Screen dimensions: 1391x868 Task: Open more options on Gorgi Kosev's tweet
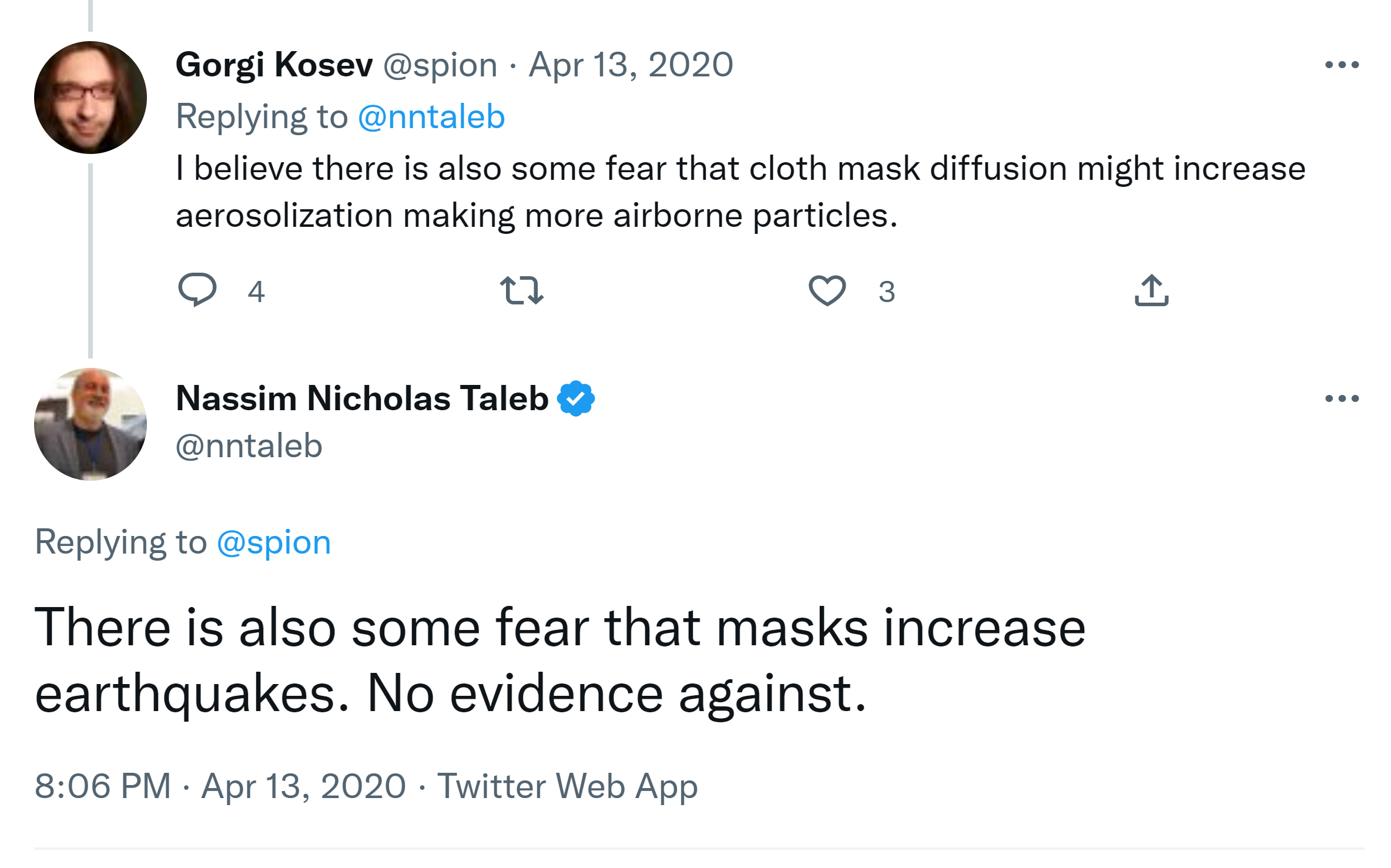point(1342,65)
